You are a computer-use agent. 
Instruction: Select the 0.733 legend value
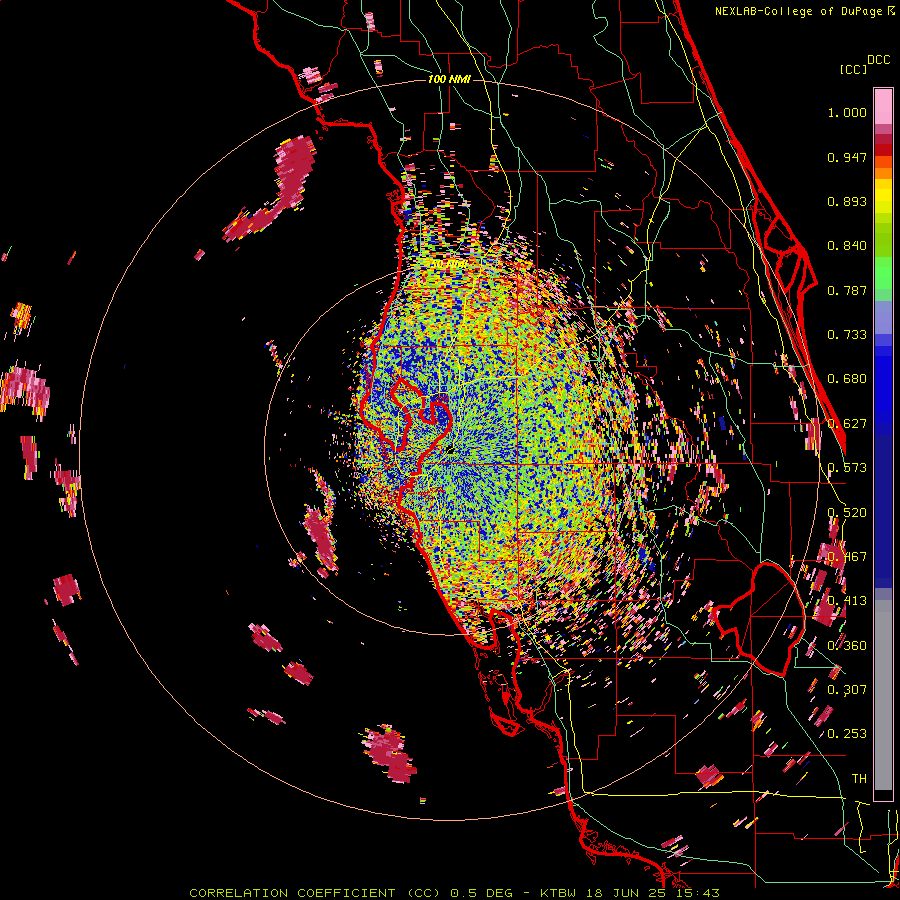coord(847,335)
